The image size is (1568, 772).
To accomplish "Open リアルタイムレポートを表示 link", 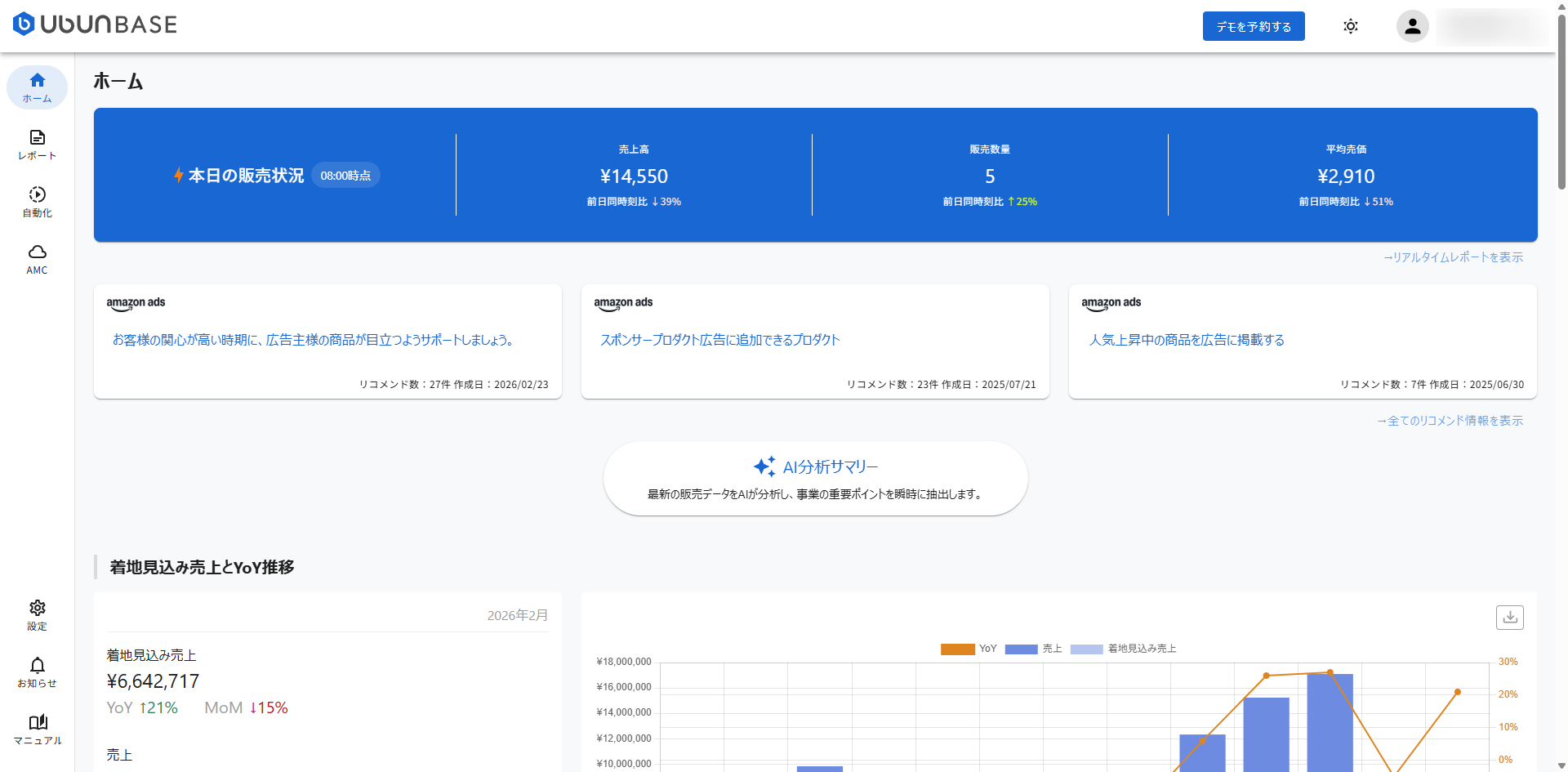I will 1453,257.
